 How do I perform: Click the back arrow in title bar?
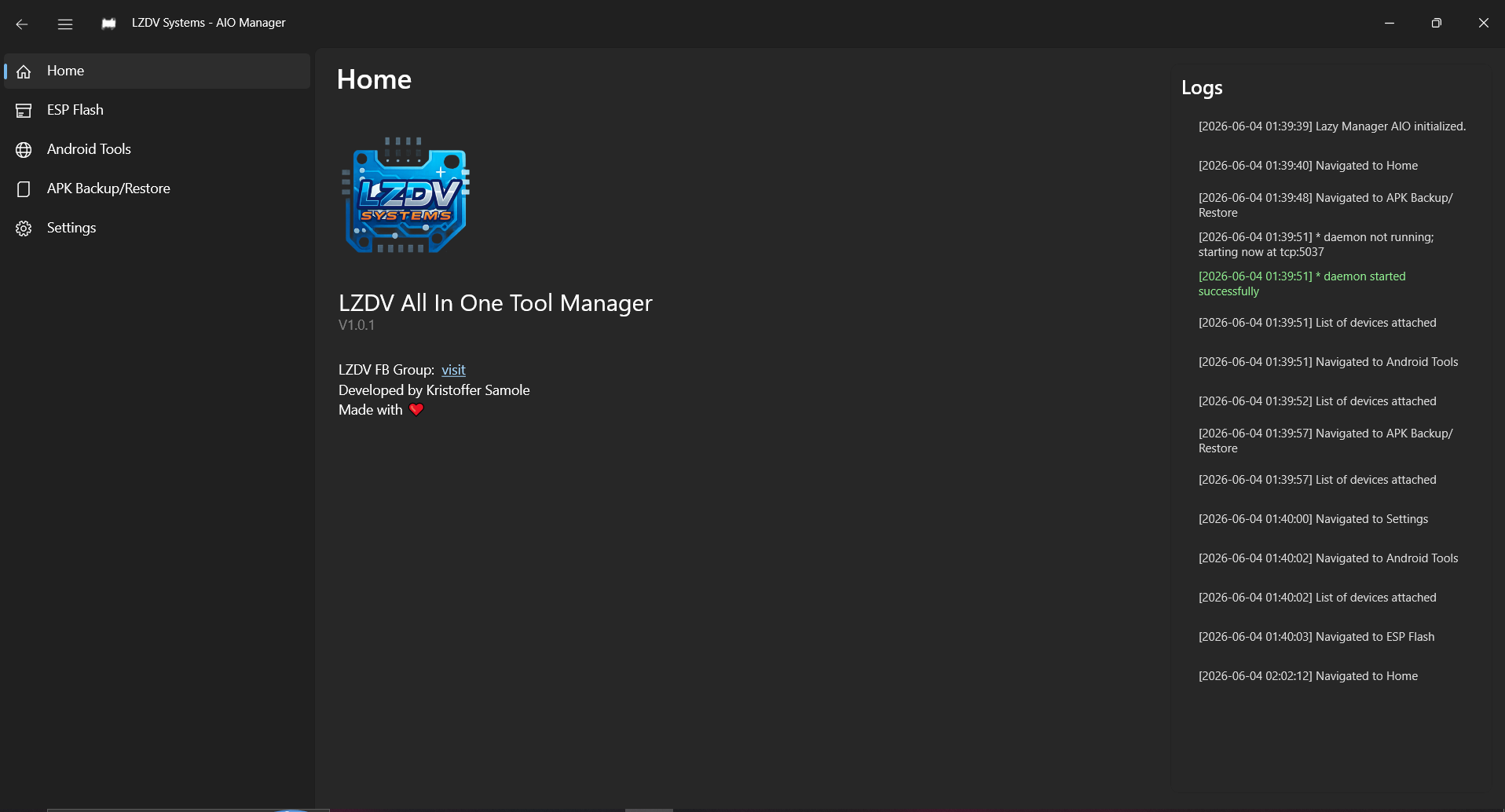(x=22, y=24)
